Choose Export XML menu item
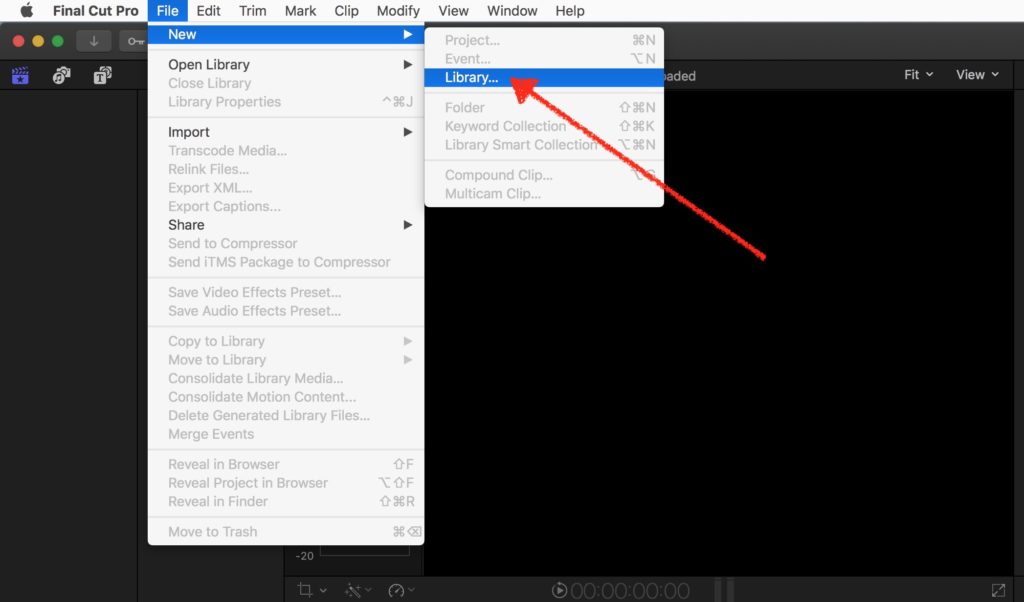The height and width of the screenshot is (602, 1024). (286, 187)
